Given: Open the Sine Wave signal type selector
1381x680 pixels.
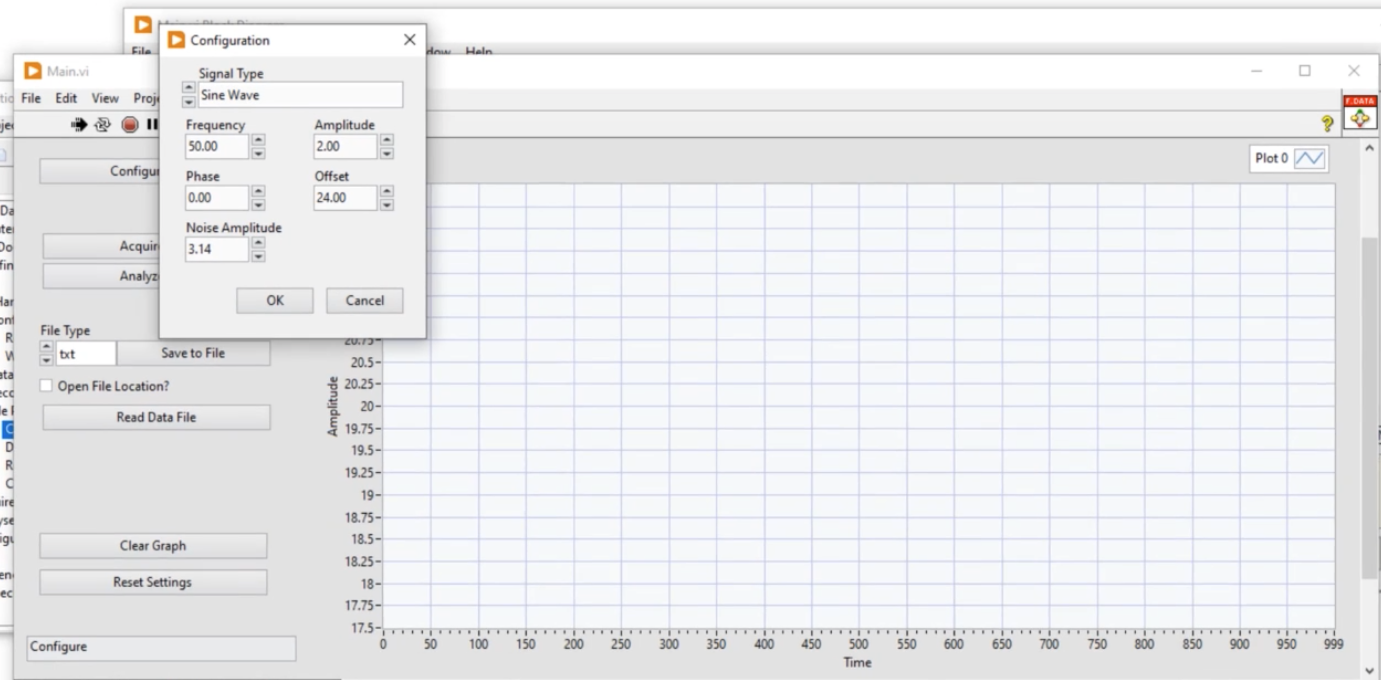Looking at the screenshot, I should click(x=300, y=96).
